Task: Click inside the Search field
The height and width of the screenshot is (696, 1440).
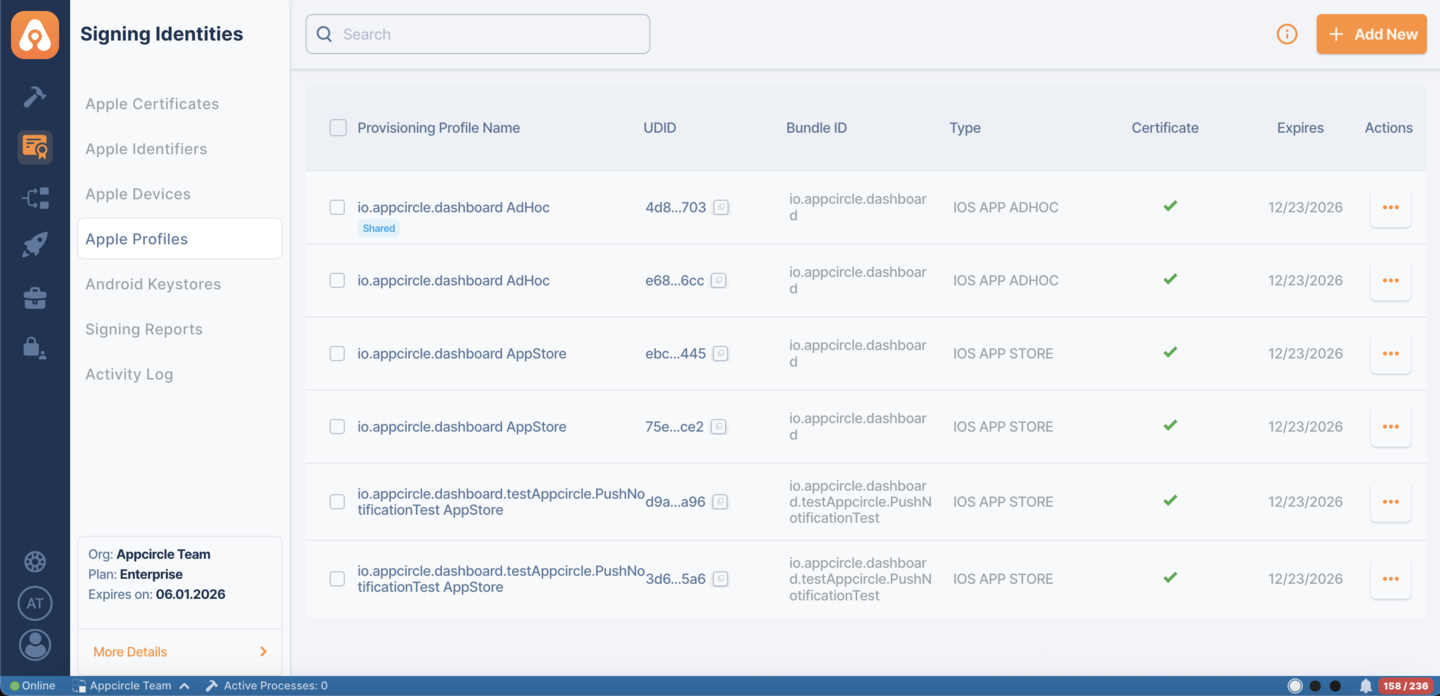Action: pyautogui.click(x=477, y=33)
